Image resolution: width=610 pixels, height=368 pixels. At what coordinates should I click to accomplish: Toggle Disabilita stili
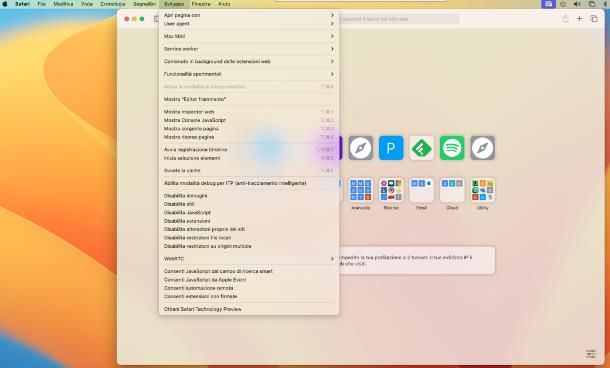click(249, 204)
